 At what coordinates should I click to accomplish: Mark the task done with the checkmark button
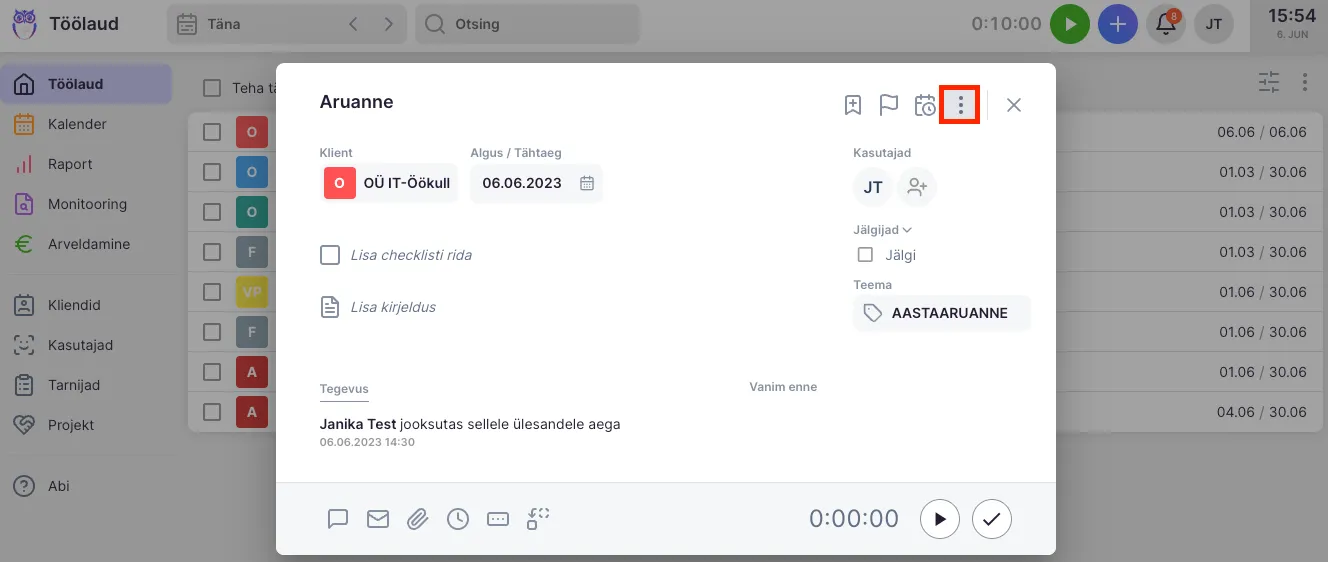992,519
